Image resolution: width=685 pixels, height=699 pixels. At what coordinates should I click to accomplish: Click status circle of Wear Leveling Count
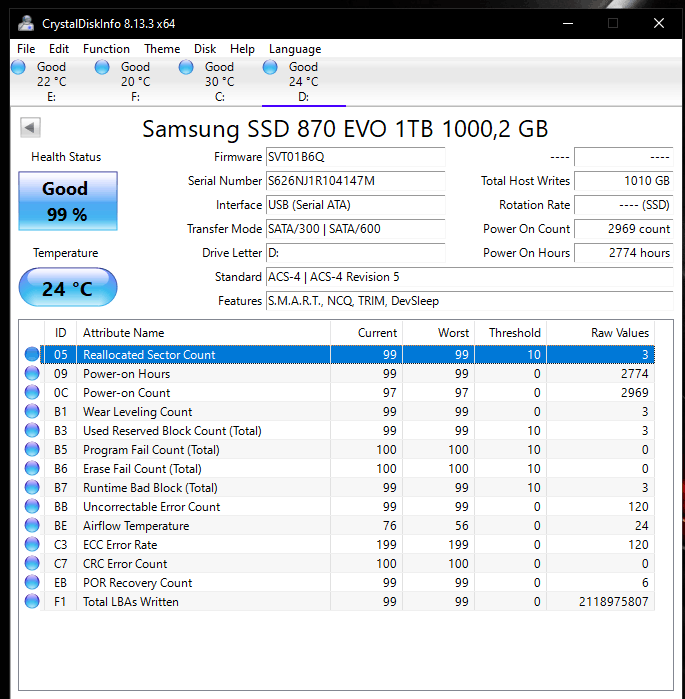click(32, 411)
